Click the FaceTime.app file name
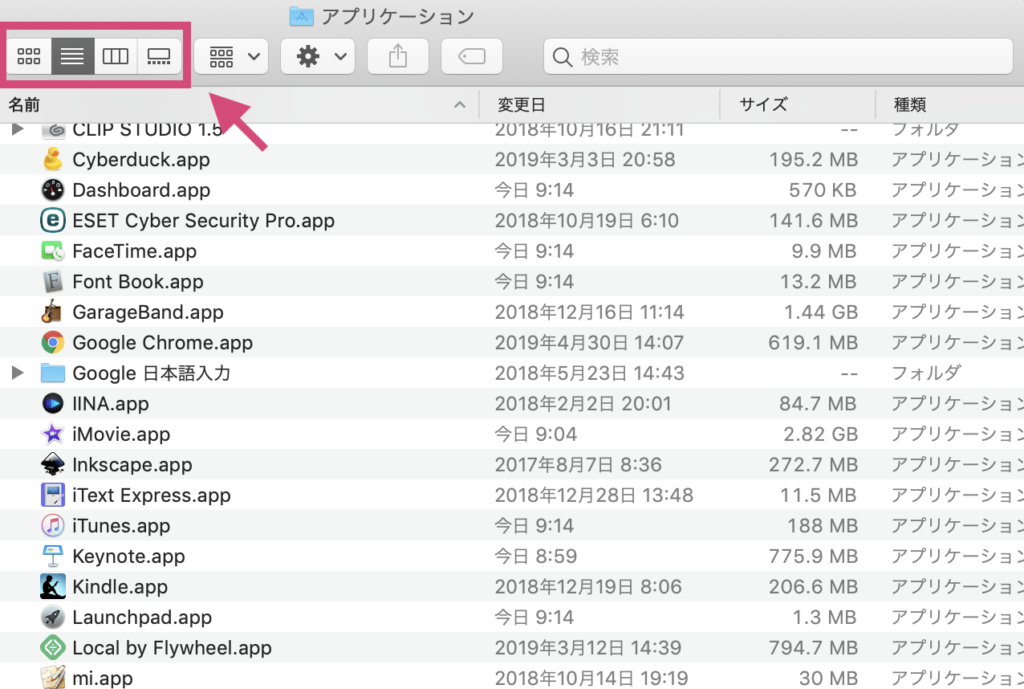1024x689 pixels. (135, 251)
